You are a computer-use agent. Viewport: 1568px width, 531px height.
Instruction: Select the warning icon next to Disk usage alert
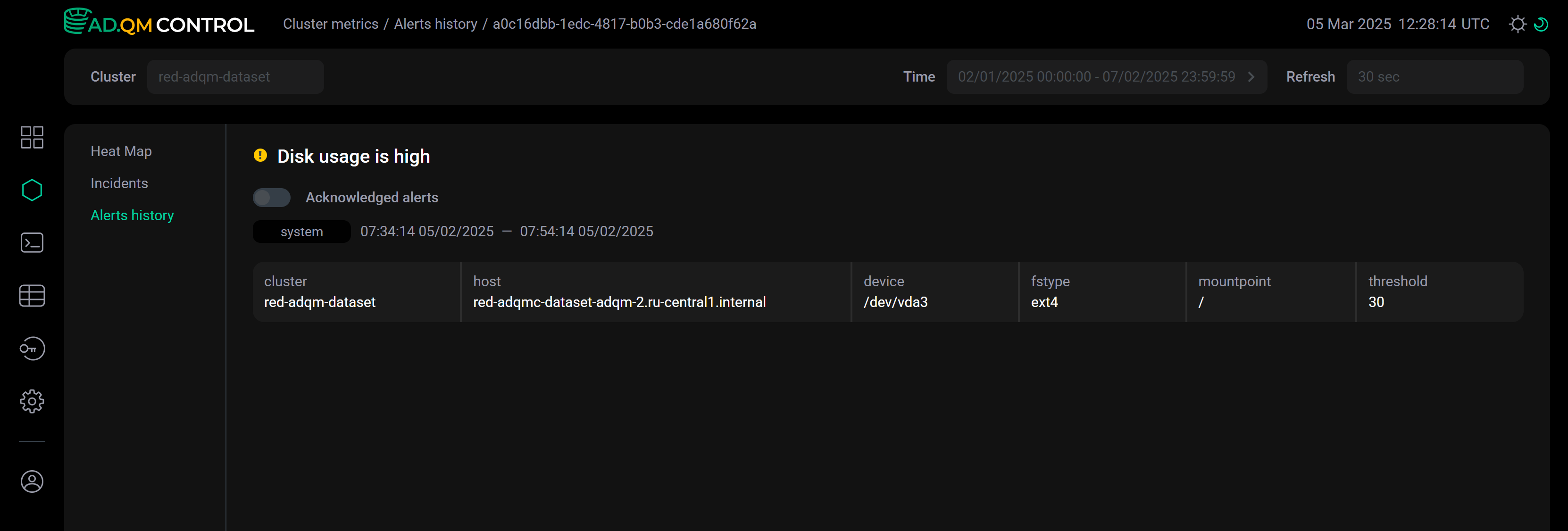pos(260,156)
